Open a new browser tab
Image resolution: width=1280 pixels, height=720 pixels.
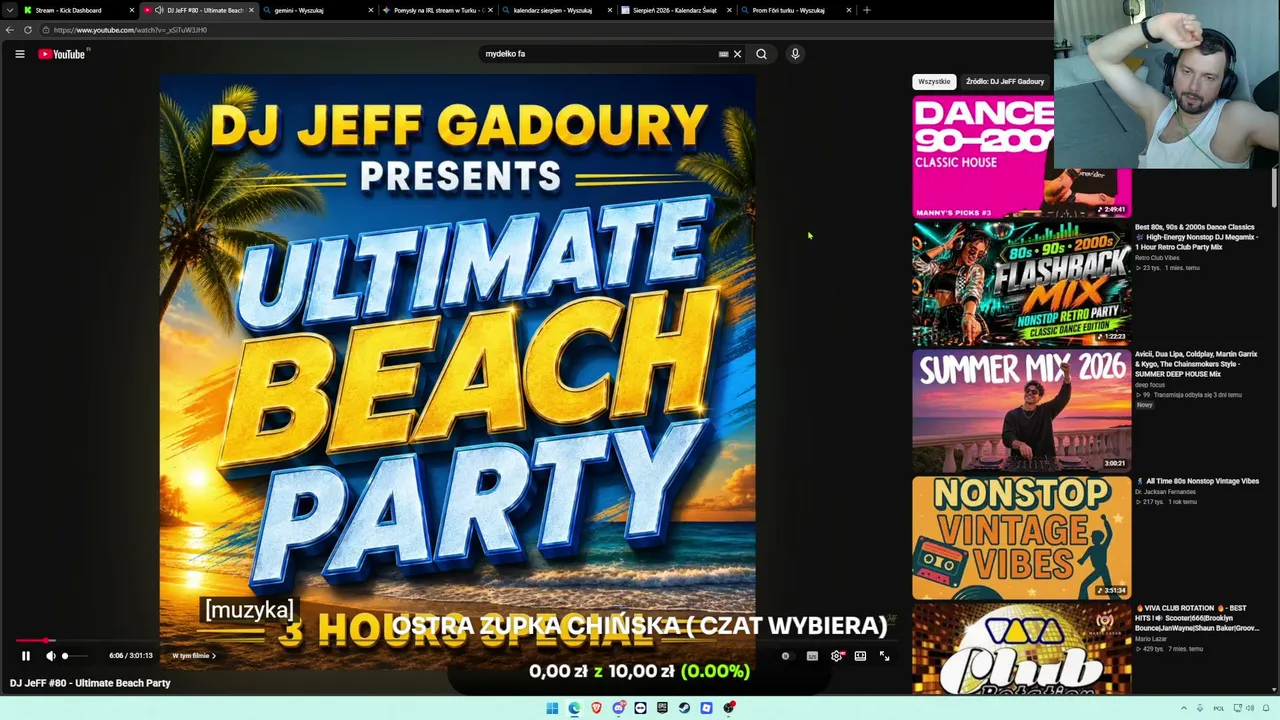tap(867, 10)
